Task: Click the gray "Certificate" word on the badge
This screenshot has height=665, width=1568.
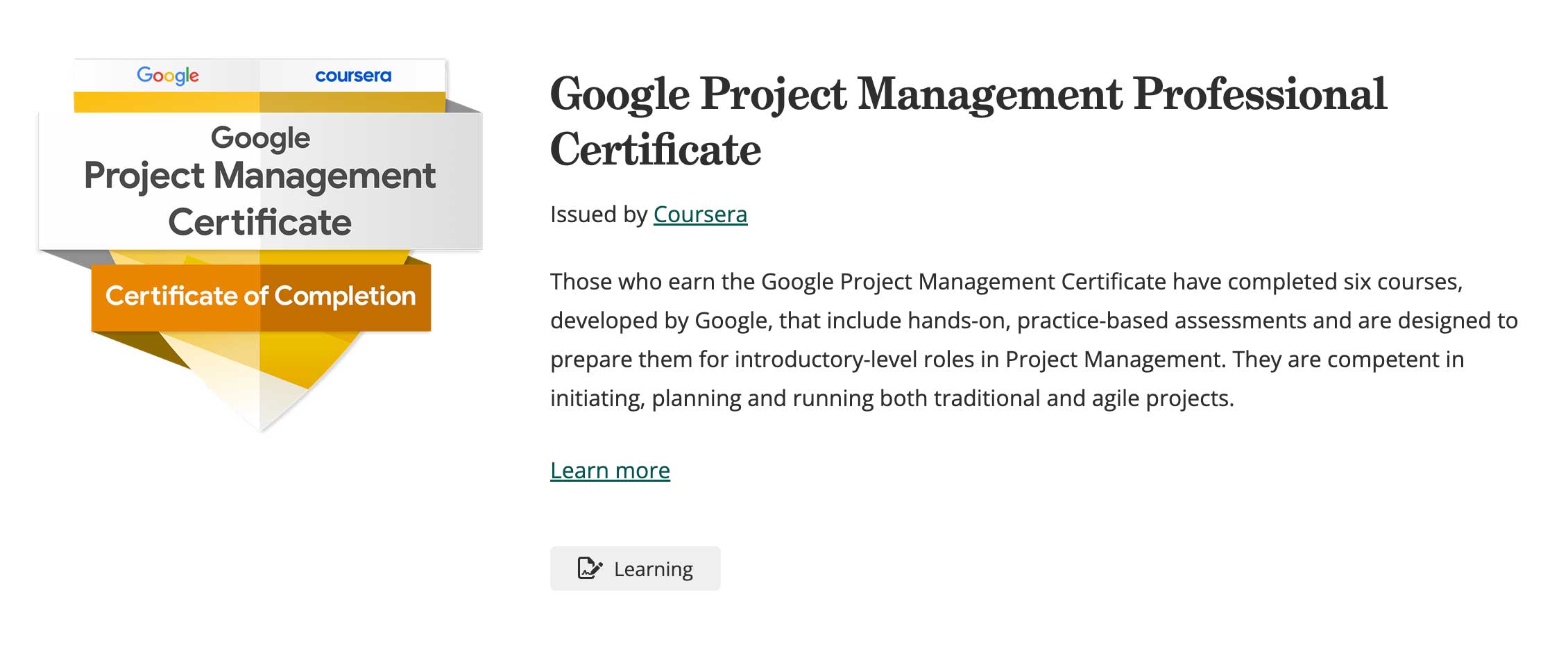Action: (x=260, y=222)
